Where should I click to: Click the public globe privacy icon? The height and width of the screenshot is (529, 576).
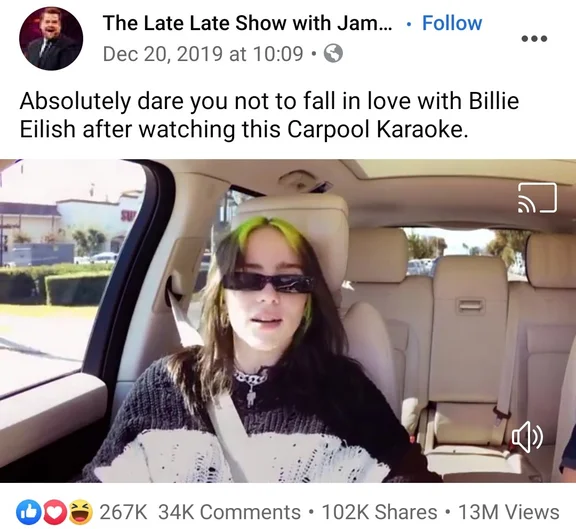tap(333, 54)
